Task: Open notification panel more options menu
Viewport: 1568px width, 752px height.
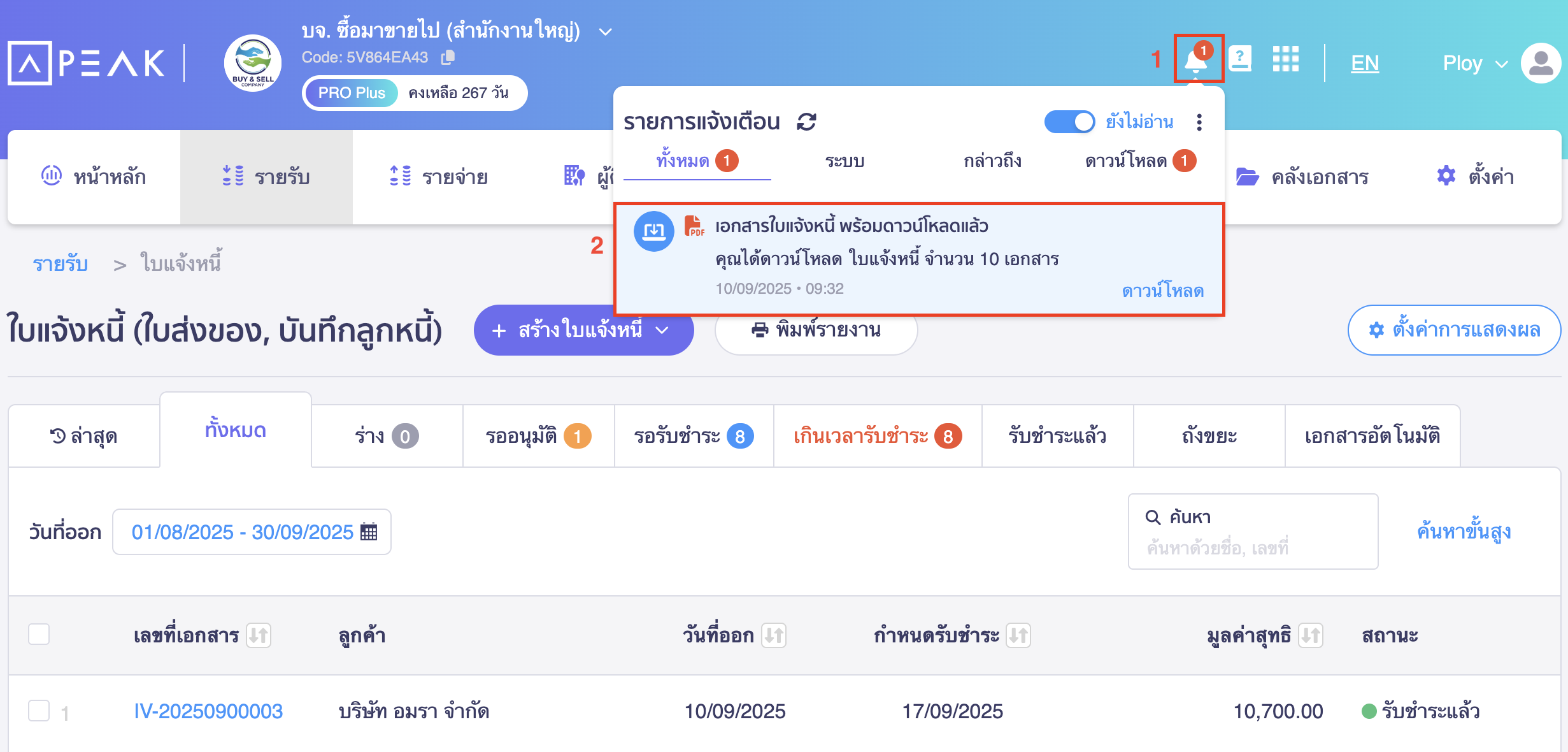Action: (1199, 122)
